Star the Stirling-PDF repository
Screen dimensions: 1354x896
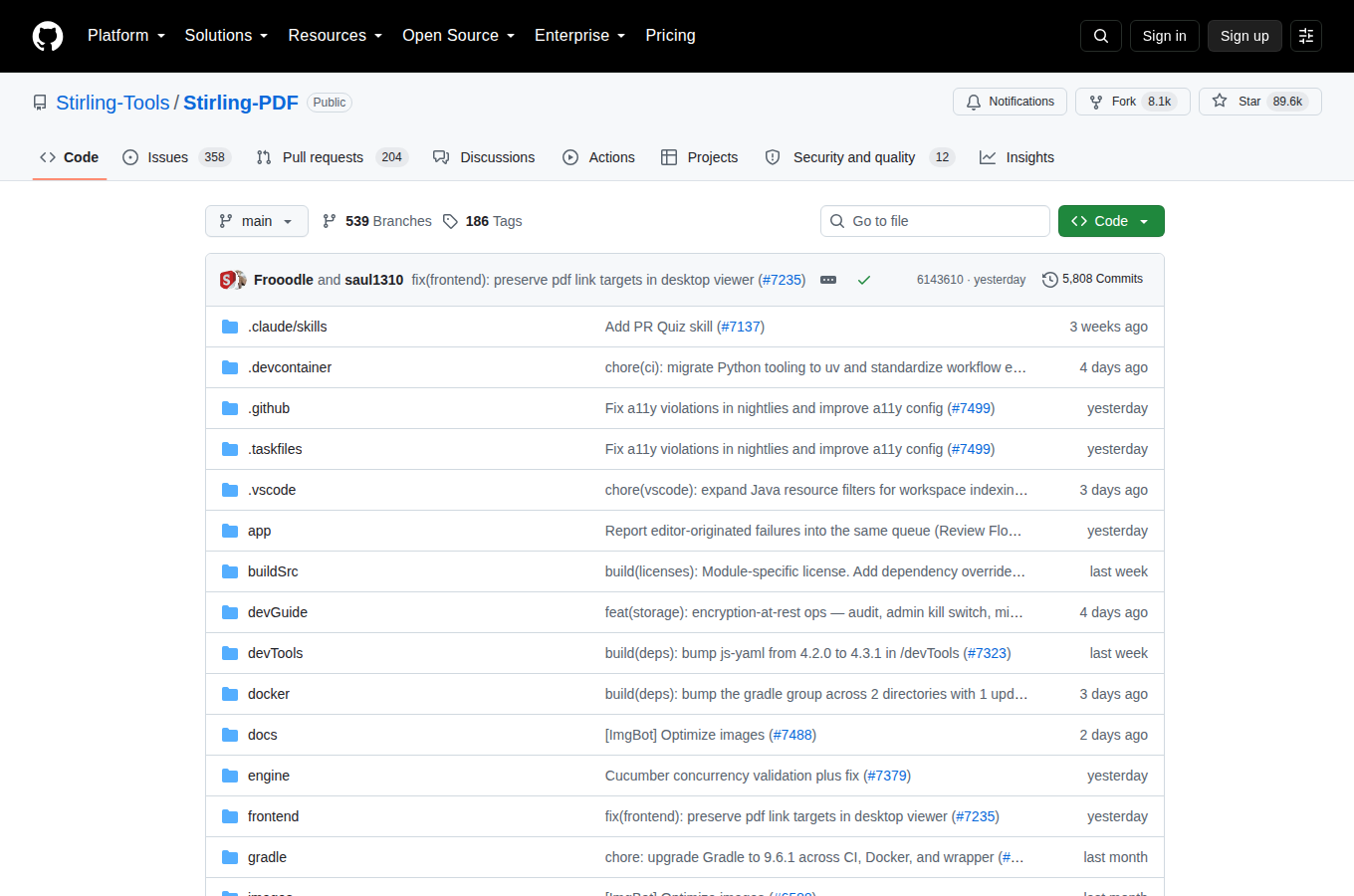[1259, 102]
